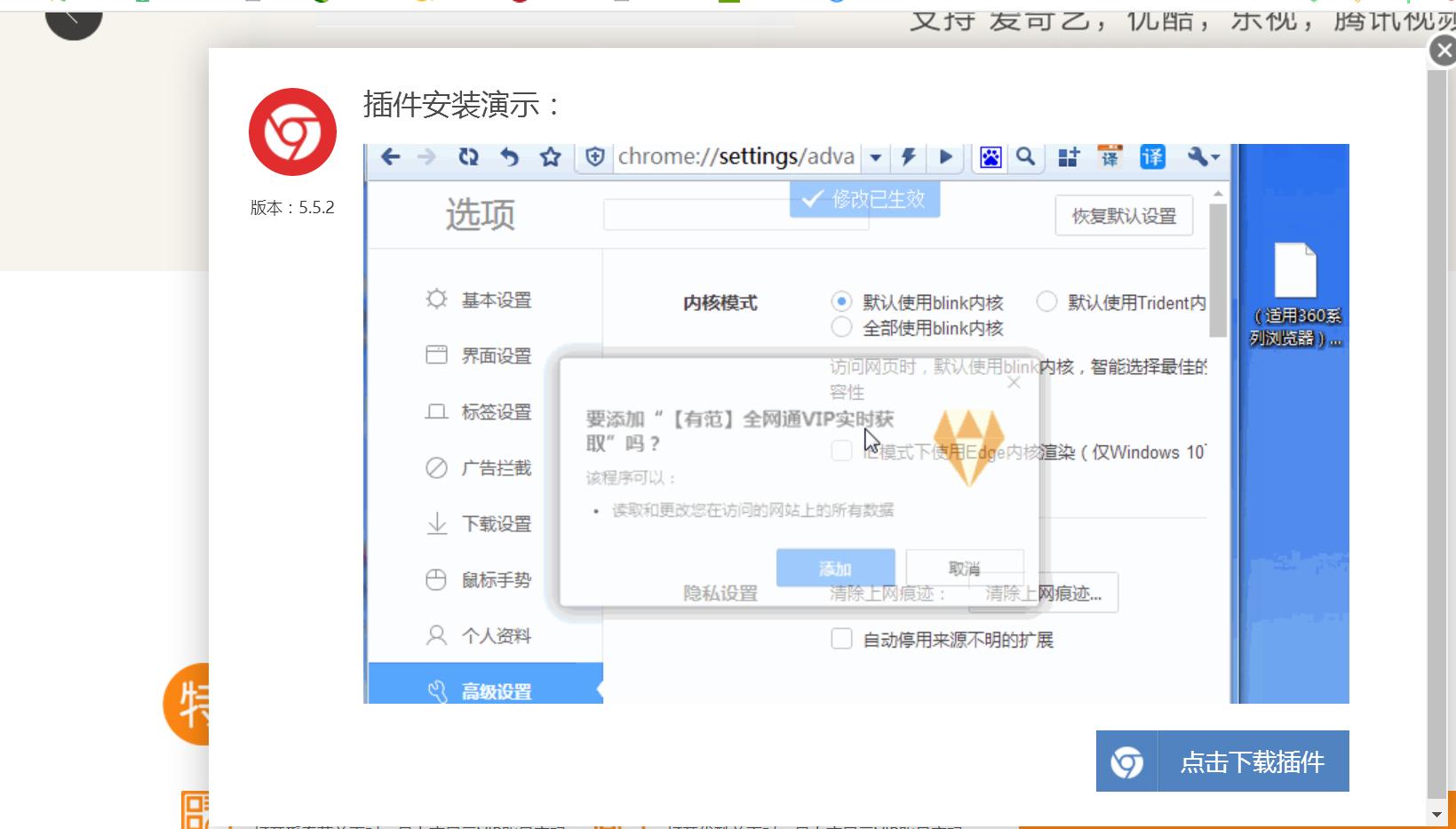Click the back navigation arrow
Screen dimensions: 1456x829
coord(391,157)
